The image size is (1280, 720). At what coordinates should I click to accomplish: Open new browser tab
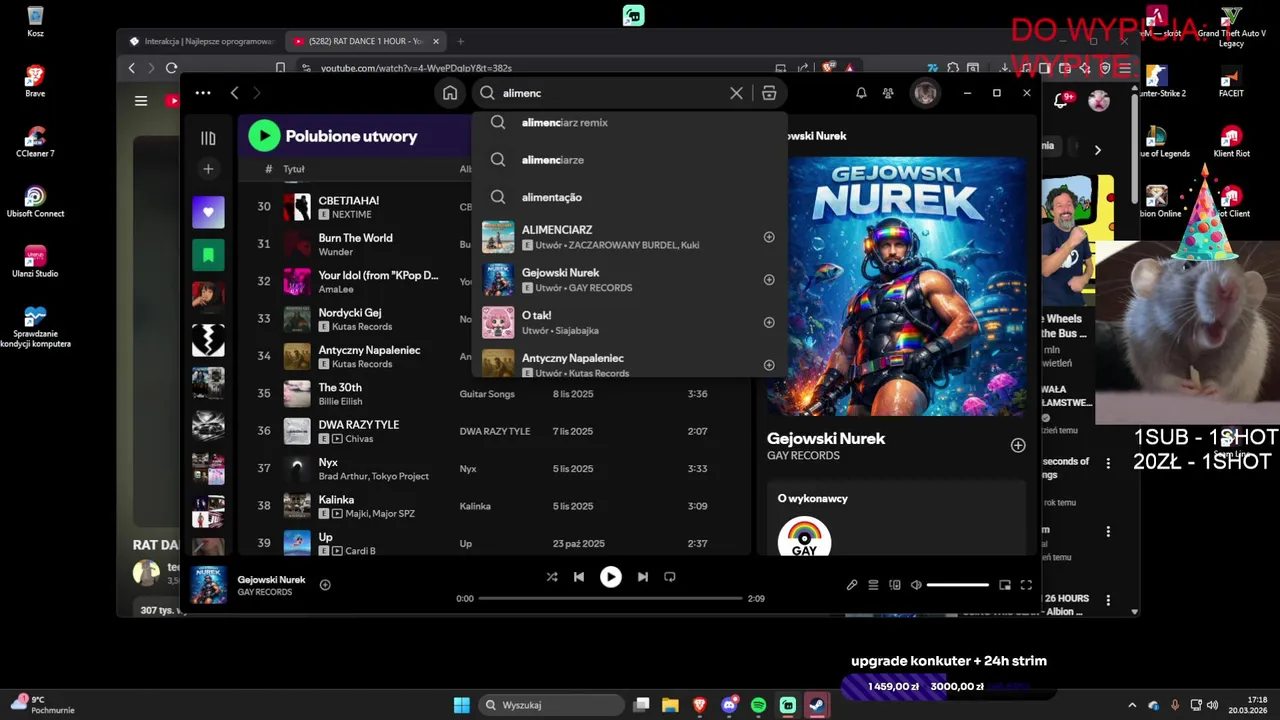(460, 41)
